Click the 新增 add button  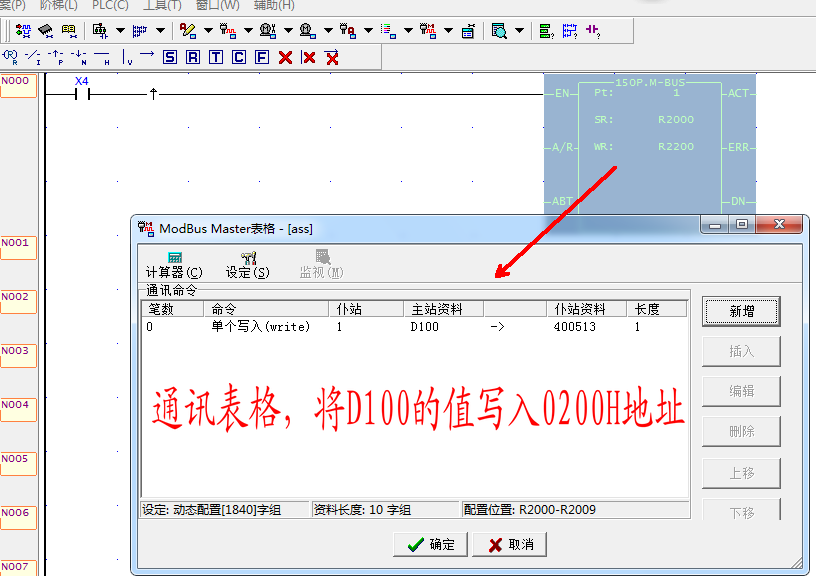[741, 312]
